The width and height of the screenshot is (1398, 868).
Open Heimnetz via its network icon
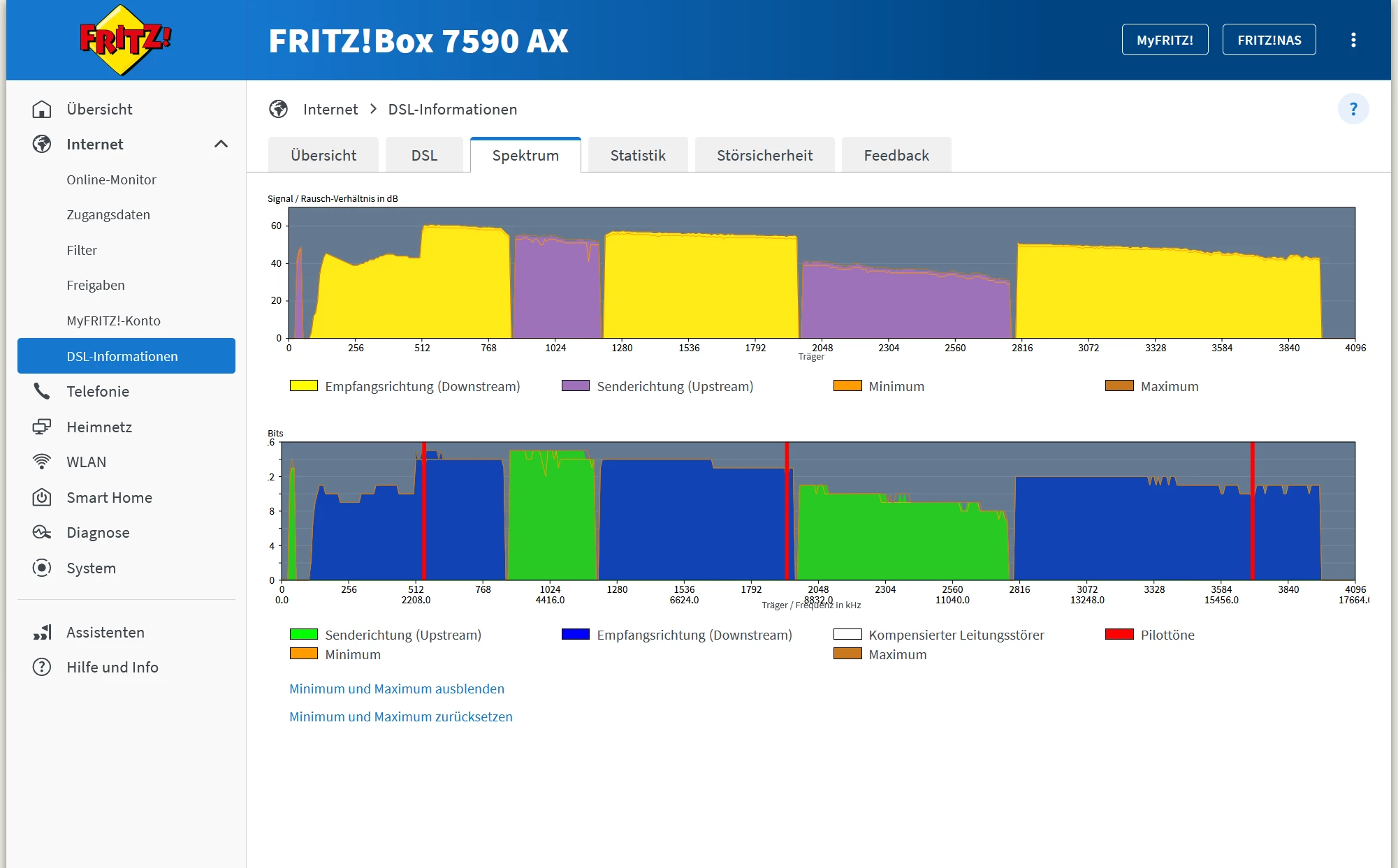42,427
